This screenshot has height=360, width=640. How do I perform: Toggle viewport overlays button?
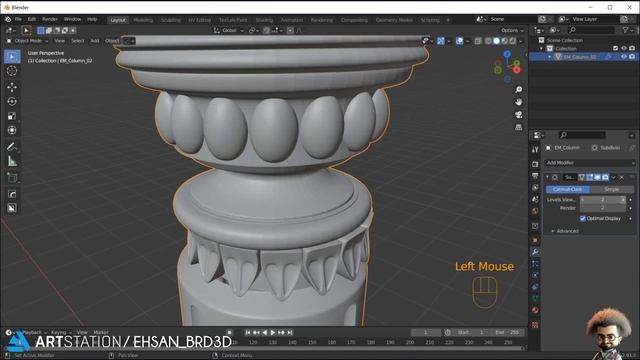click(460, 41)
